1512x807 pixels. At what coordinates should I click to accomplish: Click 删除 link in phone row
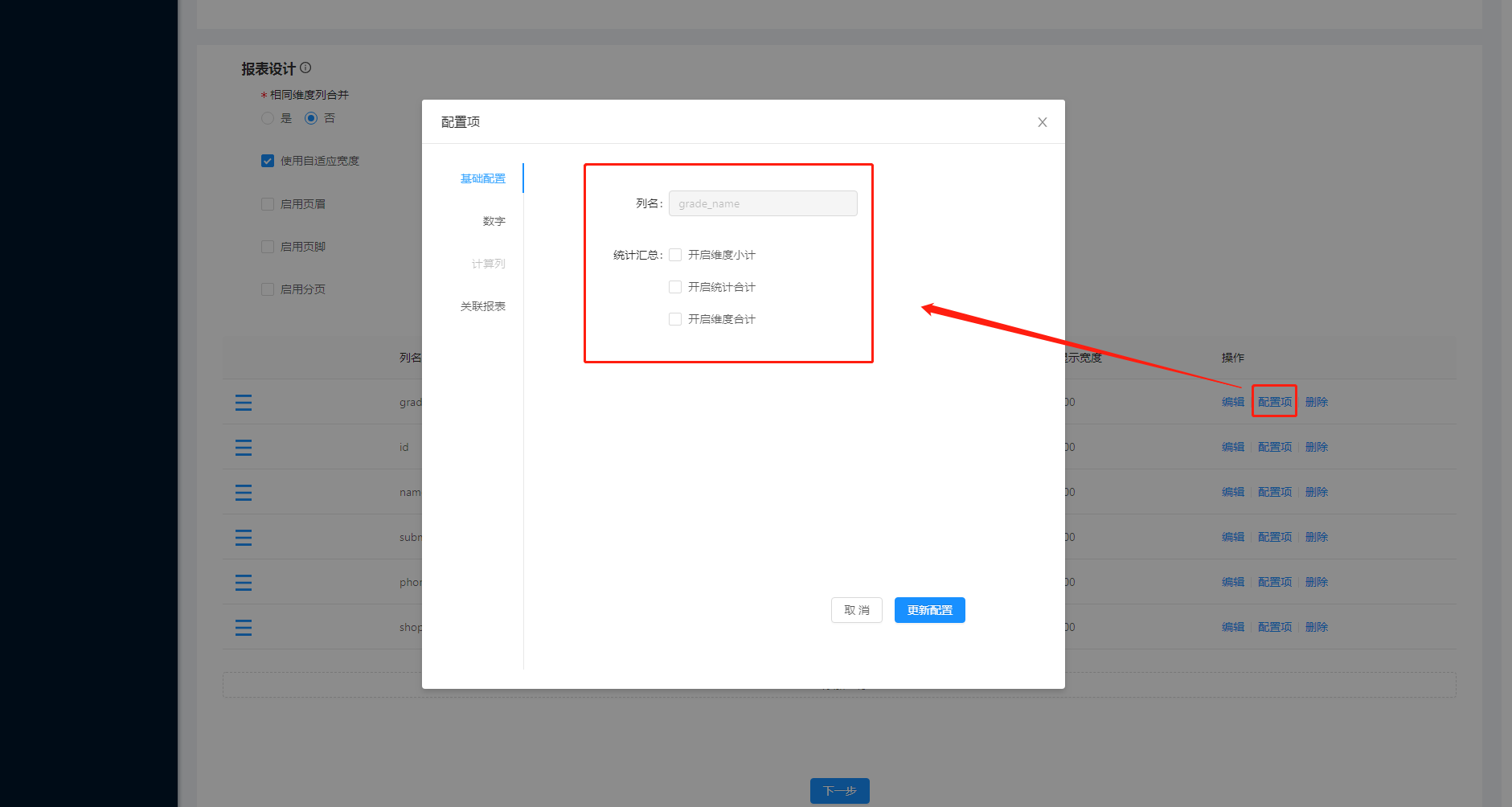tap(1317, 582)
